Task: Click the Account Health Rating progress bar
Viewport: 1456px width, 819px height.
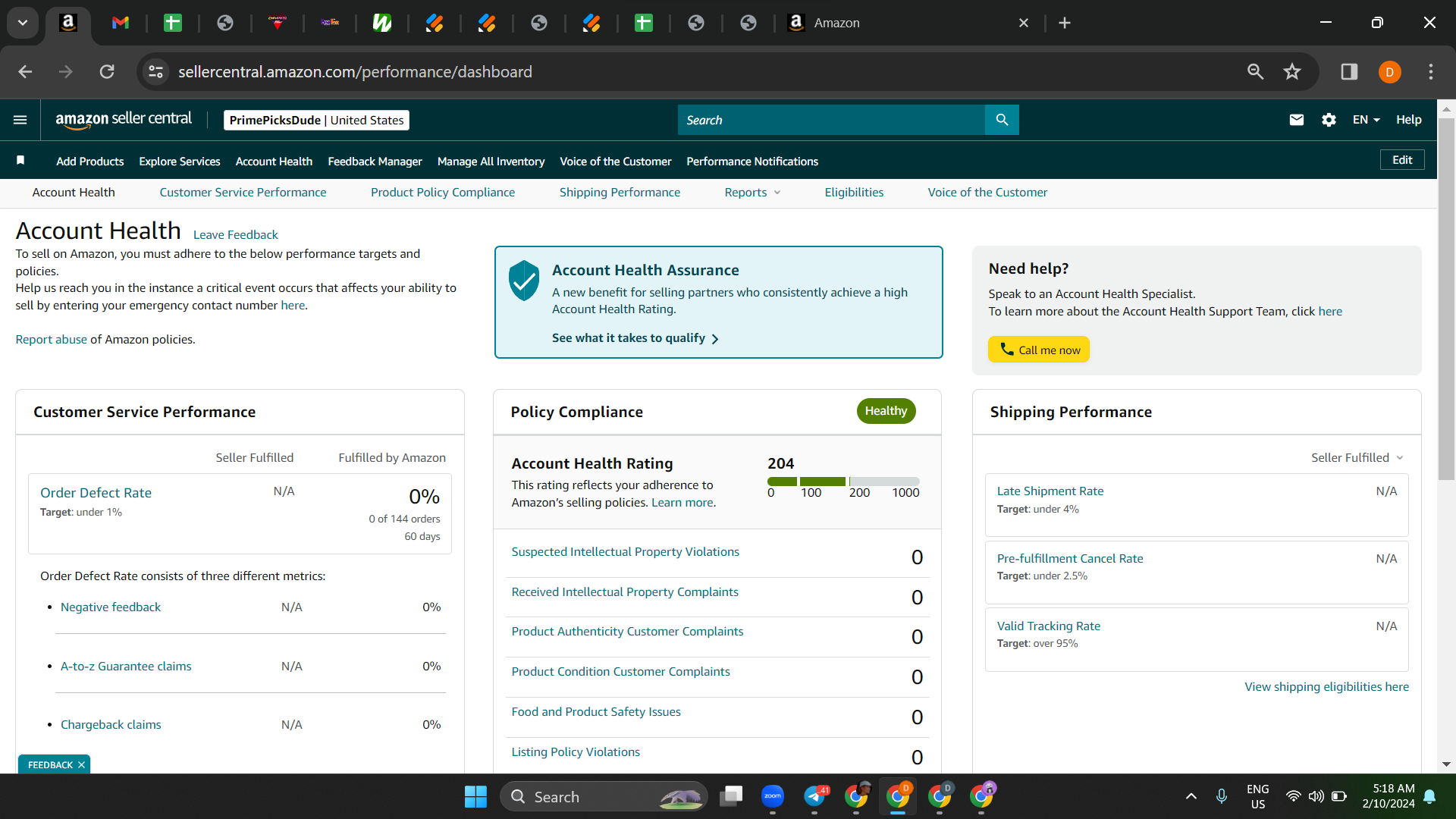Action: click(843, 482)
